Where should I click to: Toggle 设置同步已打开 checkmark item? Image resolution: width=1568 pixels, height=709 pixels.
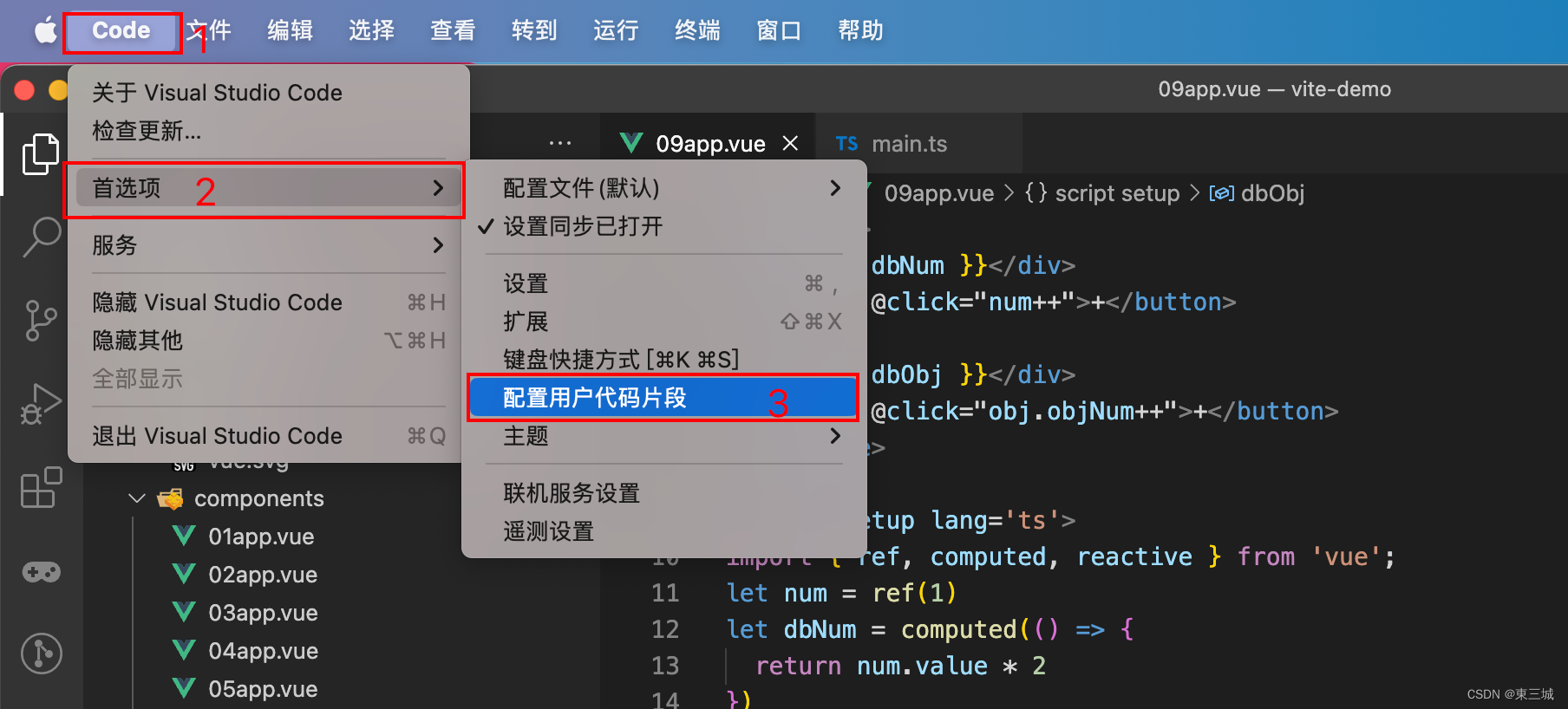pos(664,226)
